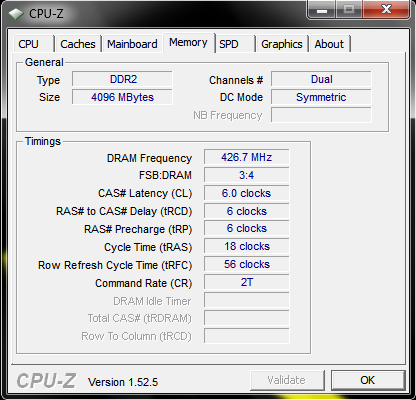This screenshot has height=400, width=416.
Task: Minimize the CPU-Z window
Action: coord(321,9)
